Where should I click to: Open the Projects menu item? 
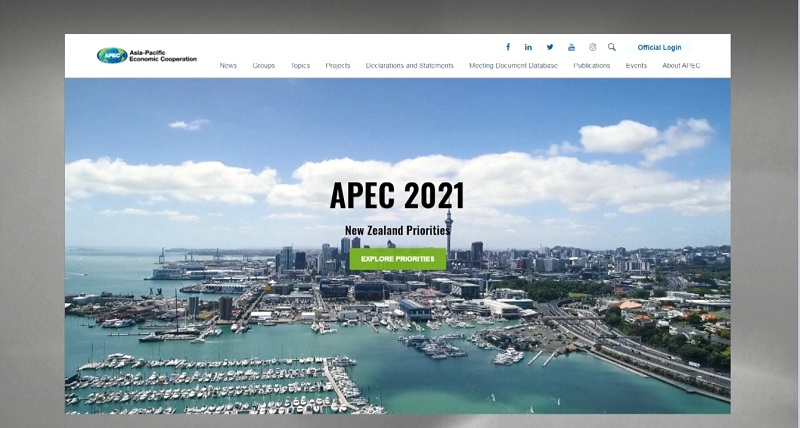click(x=338, y=66)
